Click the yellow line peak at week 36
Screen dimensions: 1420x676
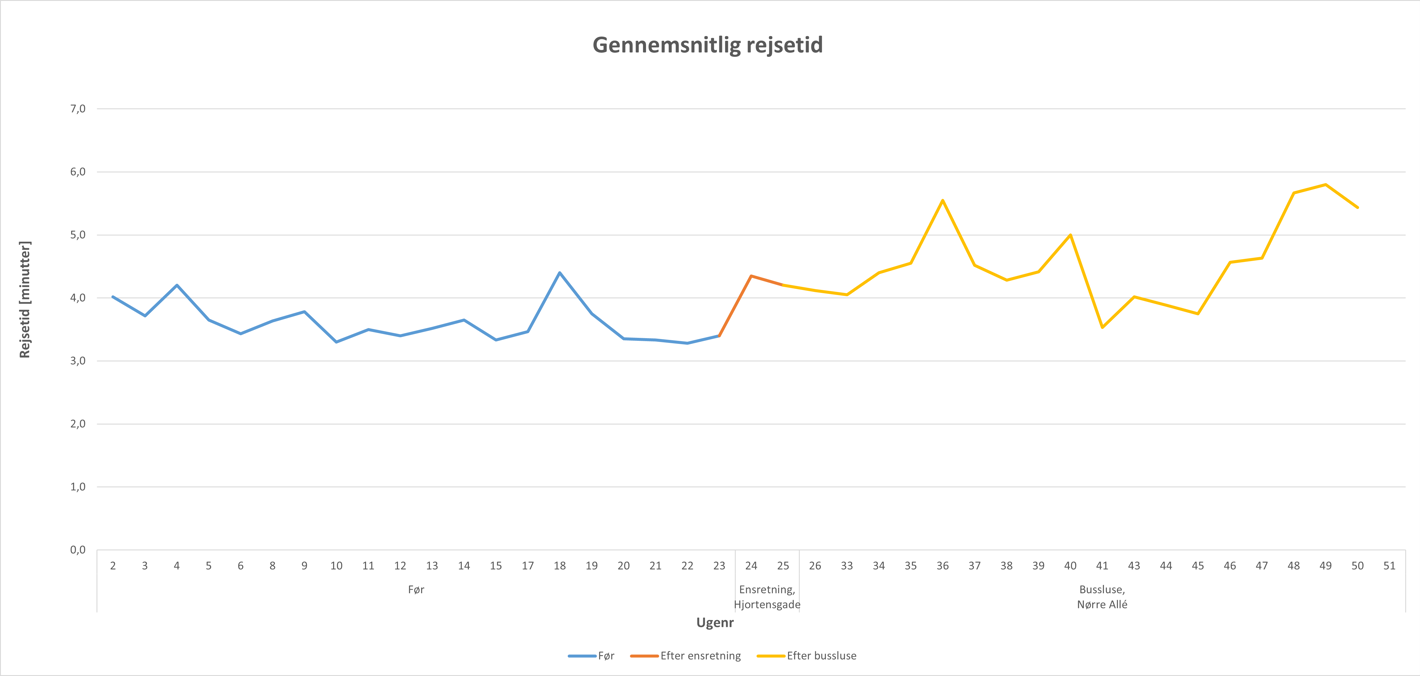point(943,200)
